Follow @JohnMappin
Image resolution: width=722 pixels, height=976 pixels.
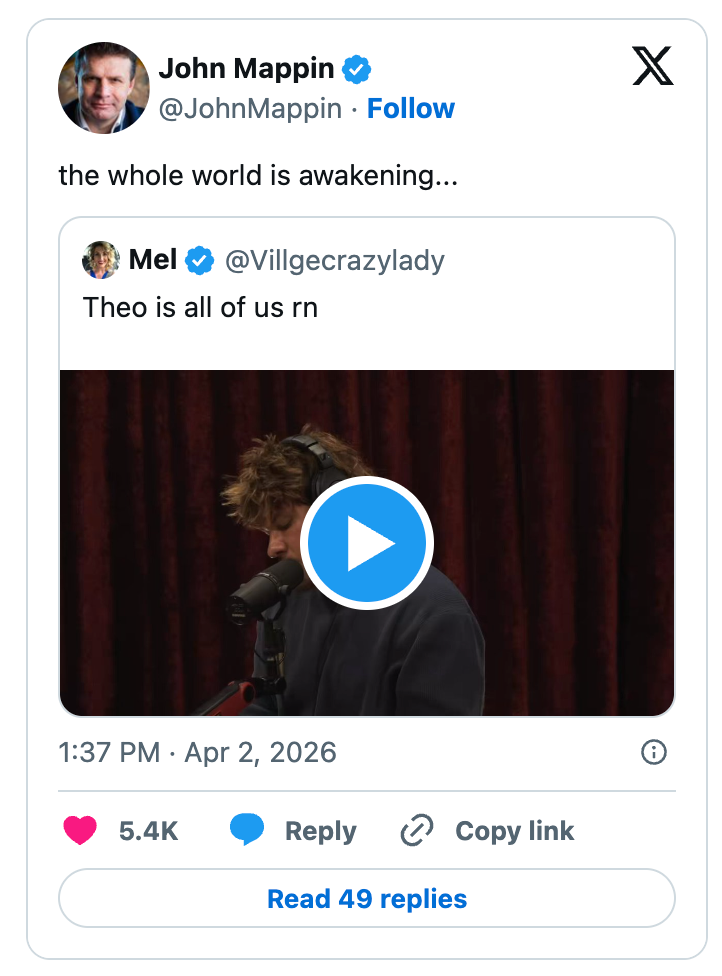click(411, 108)
